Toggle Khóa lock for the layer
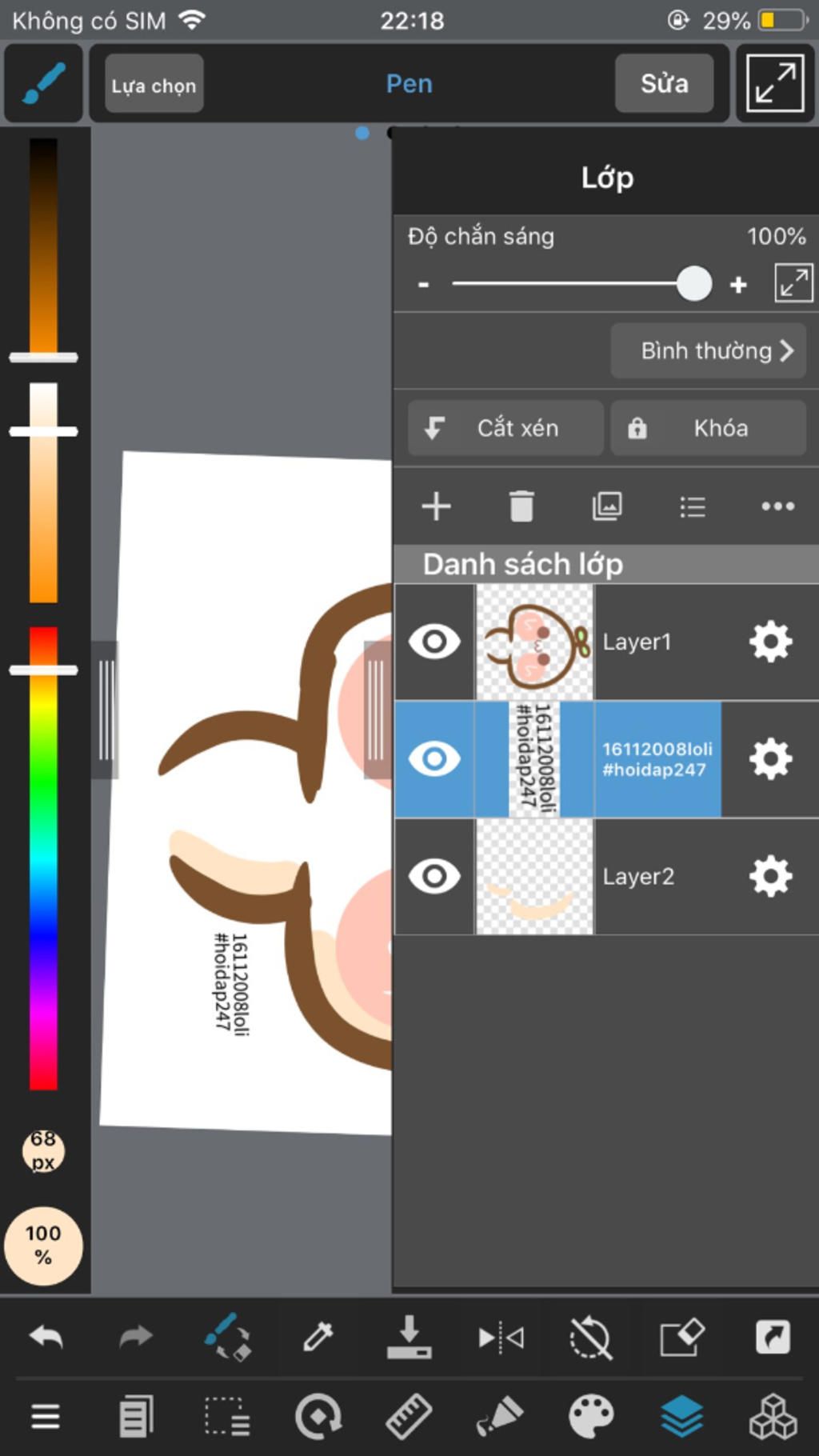The image size is (819, 1456). click(x=709, y=428)
